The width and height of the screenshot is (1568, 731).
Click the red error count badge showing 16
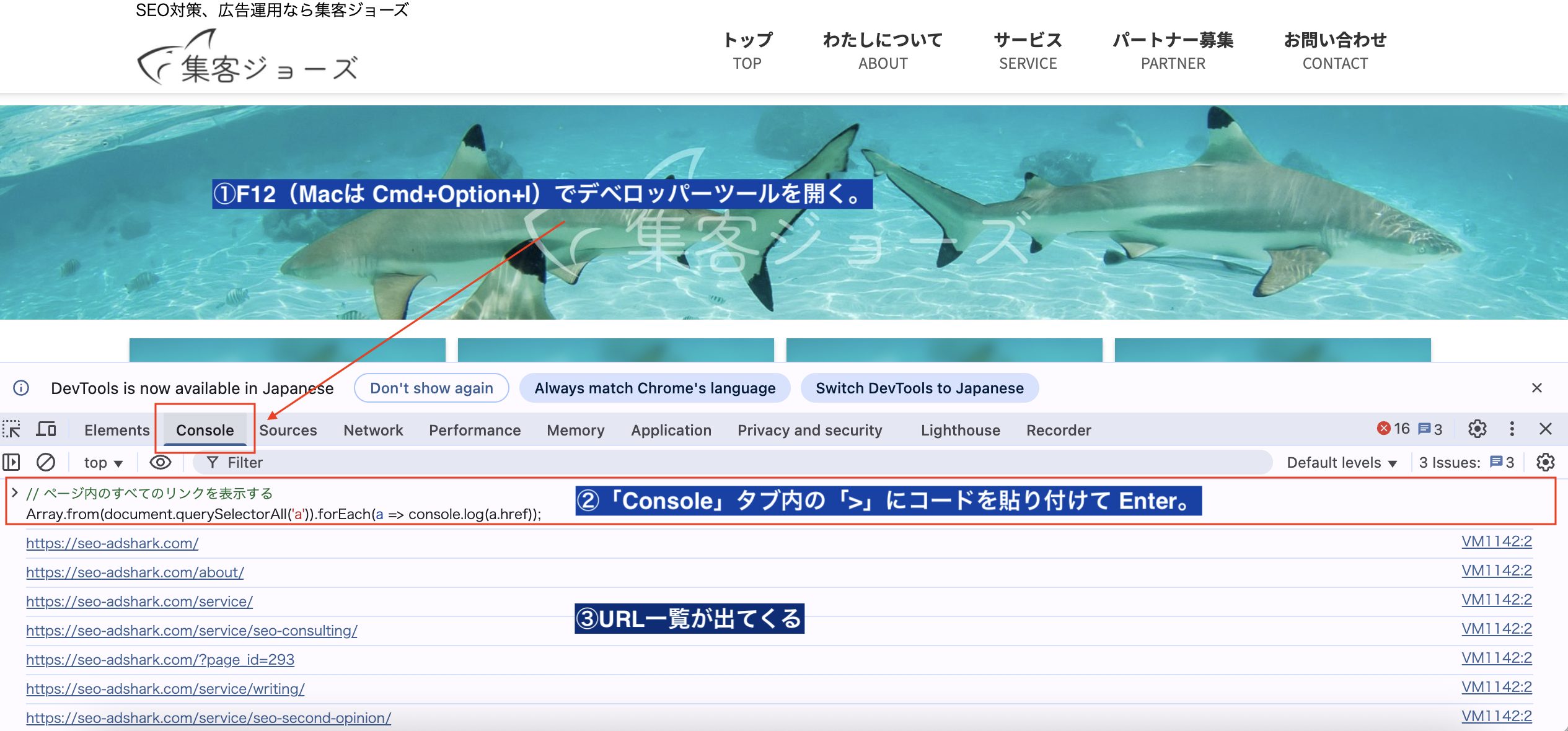[x=1389, y=428]
